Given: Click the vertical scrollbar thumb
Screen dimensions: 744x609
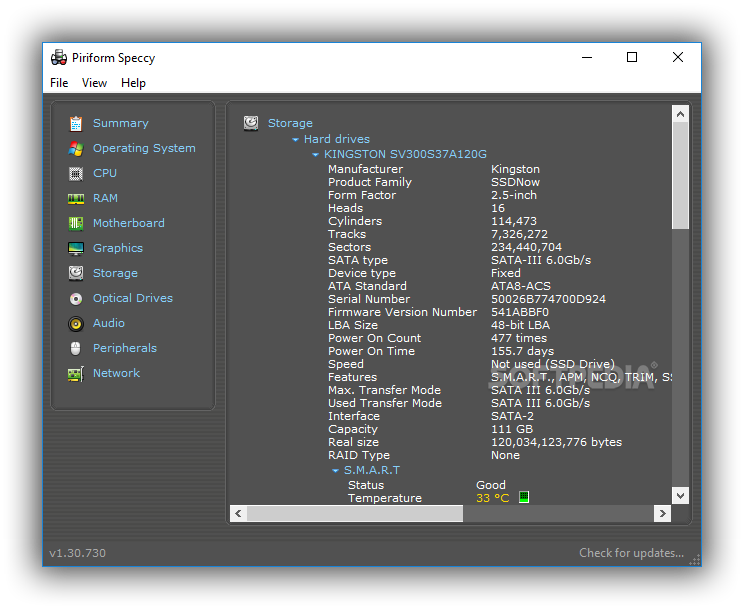Looking at the screenshot, I should point(680,176).
